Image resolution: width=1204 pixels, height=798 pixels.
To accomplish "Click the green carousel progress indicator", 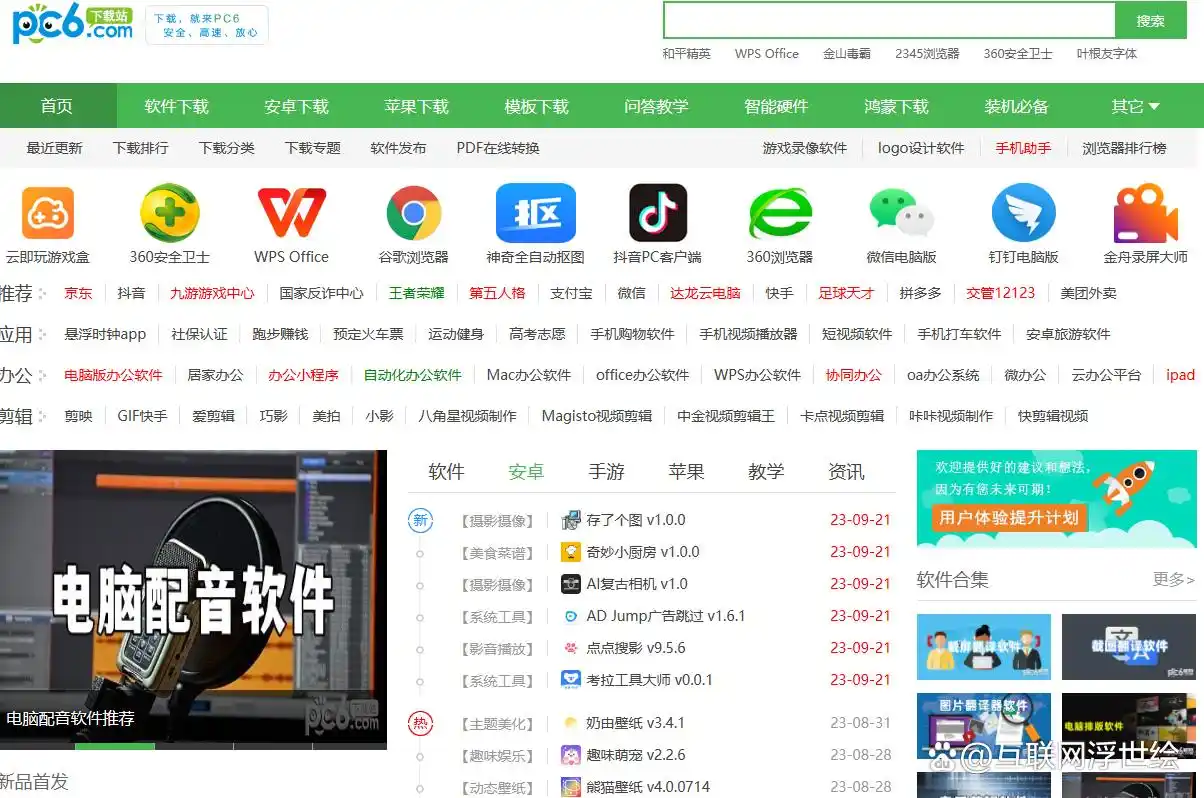I will (115, 745).
